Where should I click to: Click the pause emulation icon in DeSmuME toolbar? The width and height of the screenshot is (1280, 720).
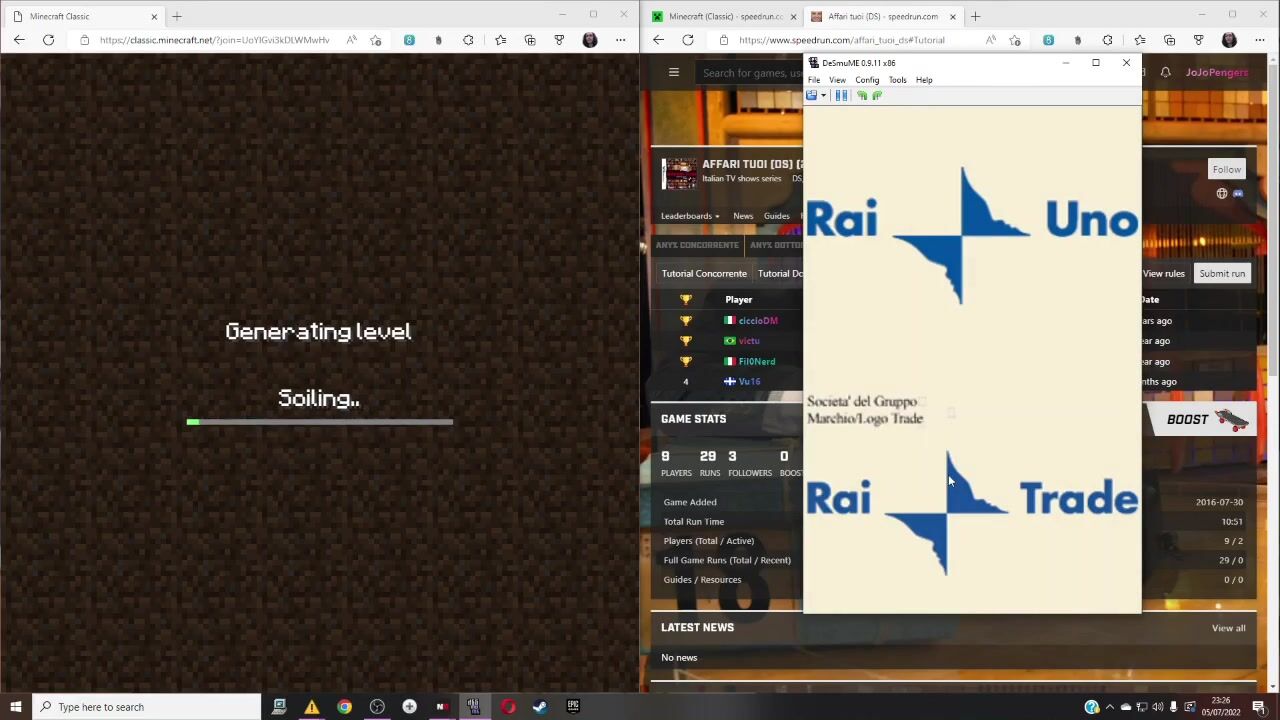click(841, 95)
